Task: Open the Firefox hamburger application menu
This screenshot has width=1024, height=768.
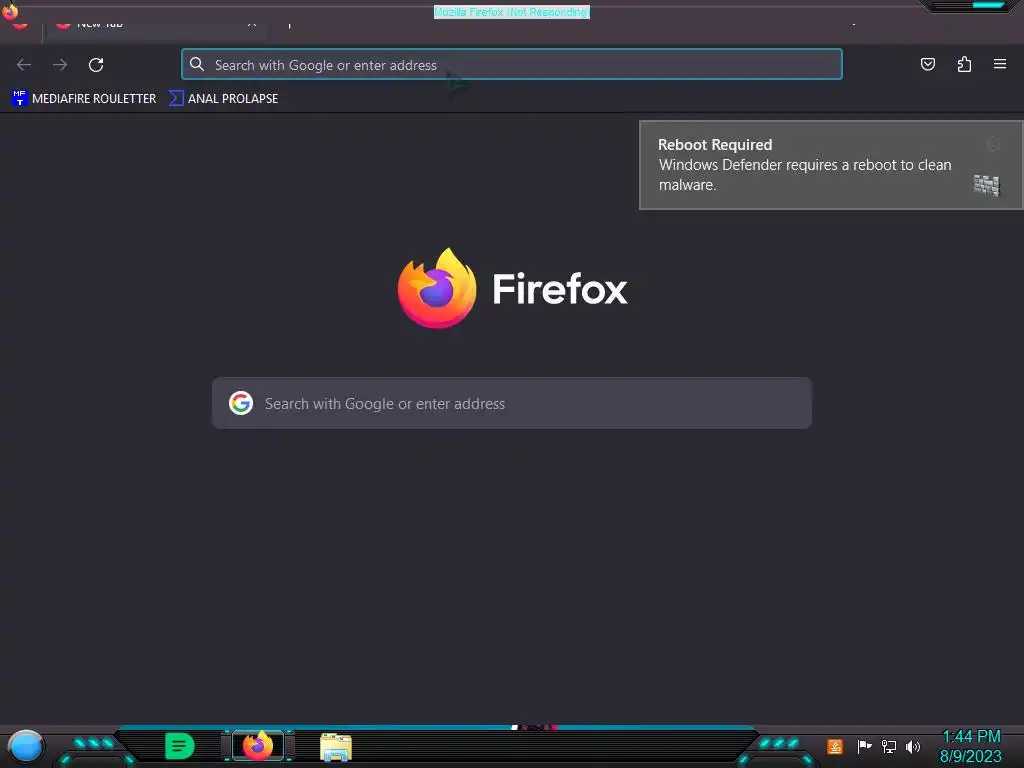Action: [x=1000, y=64]
